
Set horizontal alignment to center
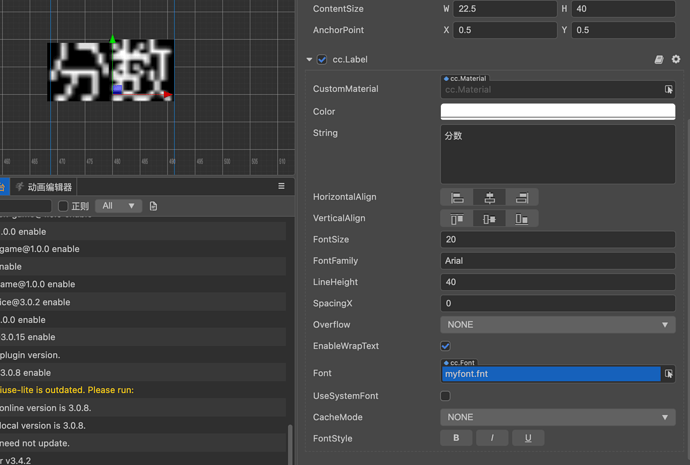489,198
